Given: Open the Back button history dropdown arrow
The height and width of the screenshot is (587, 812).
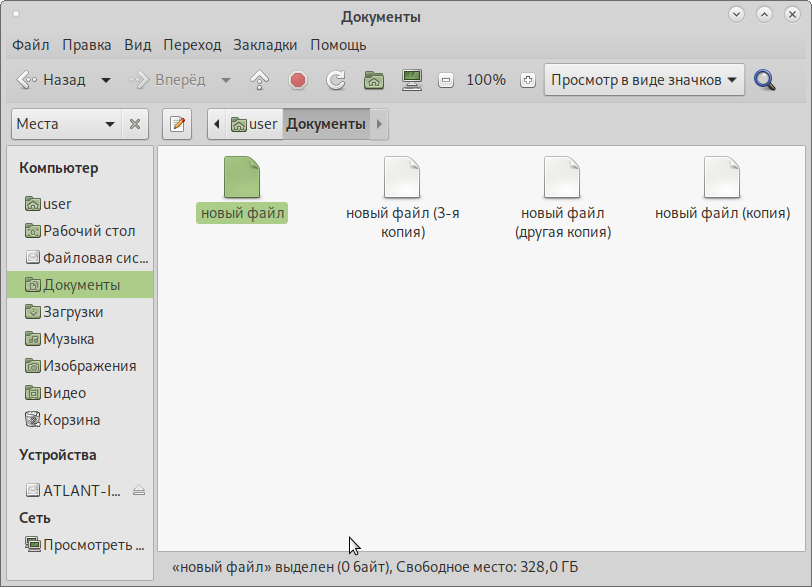Looking at the screenshot, I should (106, 80).
